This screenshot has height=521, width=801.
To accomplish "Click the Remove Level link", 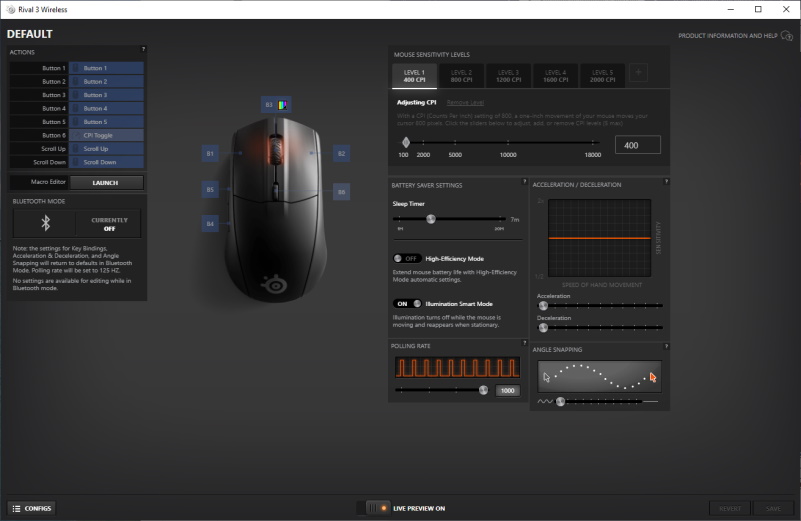I will (465, 103).
